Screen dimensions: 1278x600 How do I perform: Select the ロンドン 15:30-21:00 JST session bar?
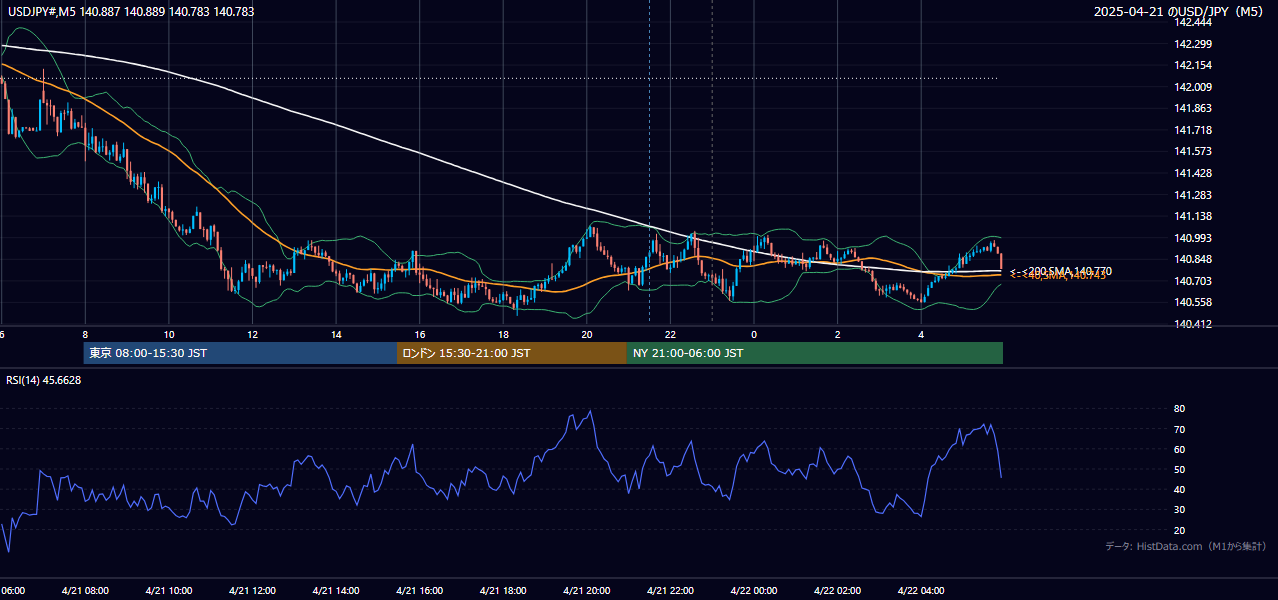512,353
